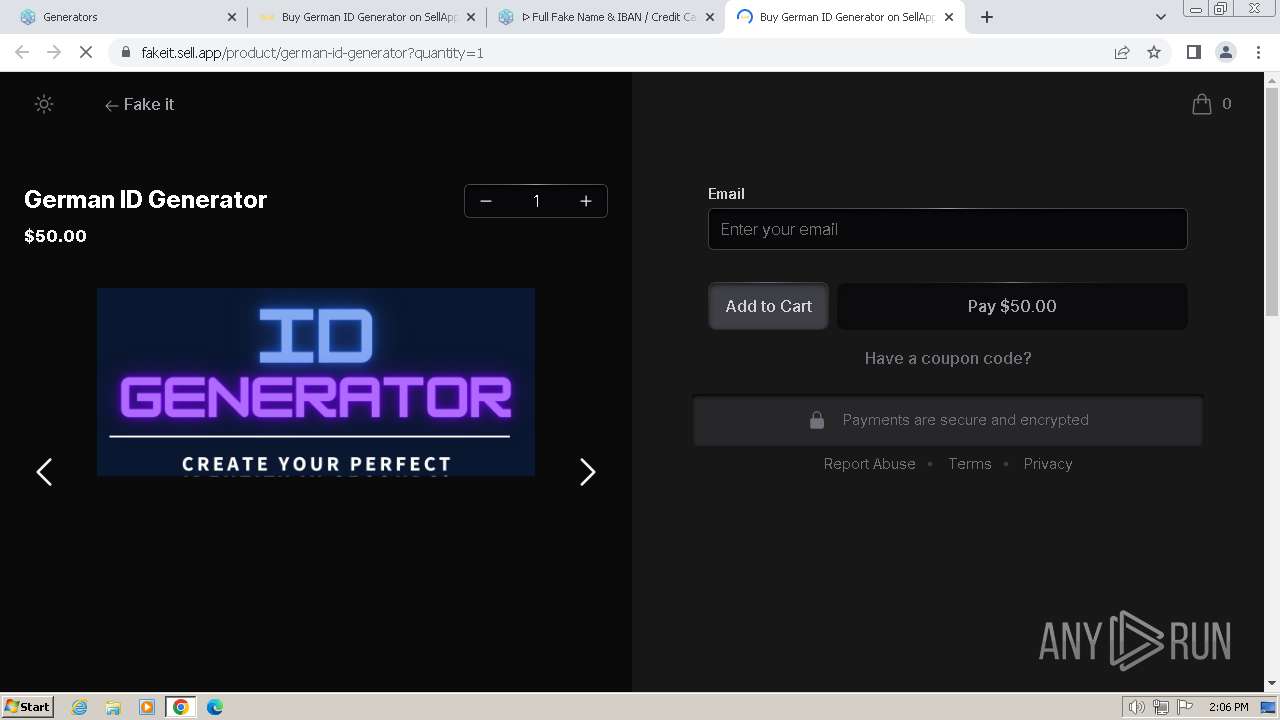
Task: Bookmark this page star icon
Action: tap(1154, 52)
